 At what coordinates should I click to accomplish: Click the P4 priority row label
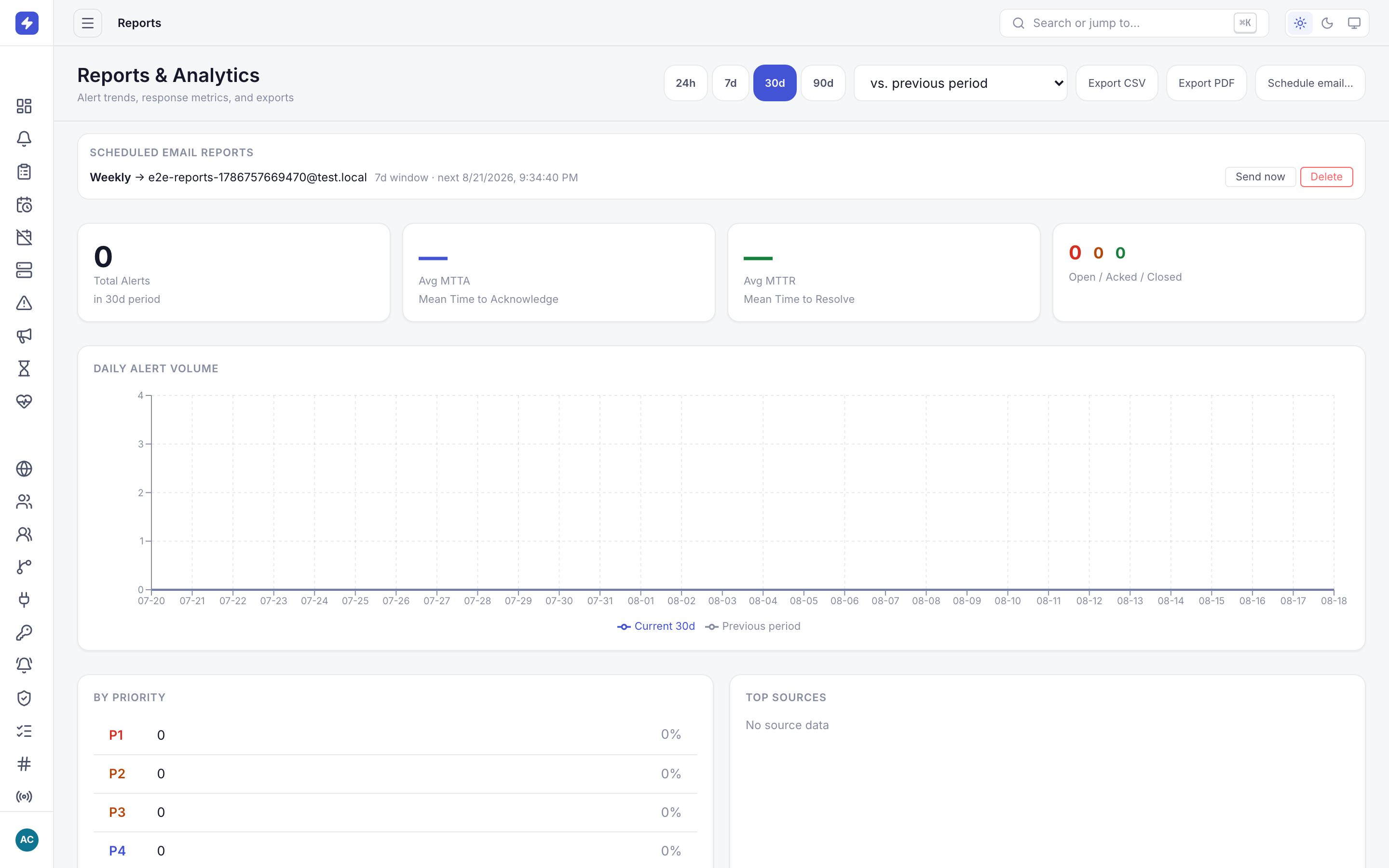(117, 850)
